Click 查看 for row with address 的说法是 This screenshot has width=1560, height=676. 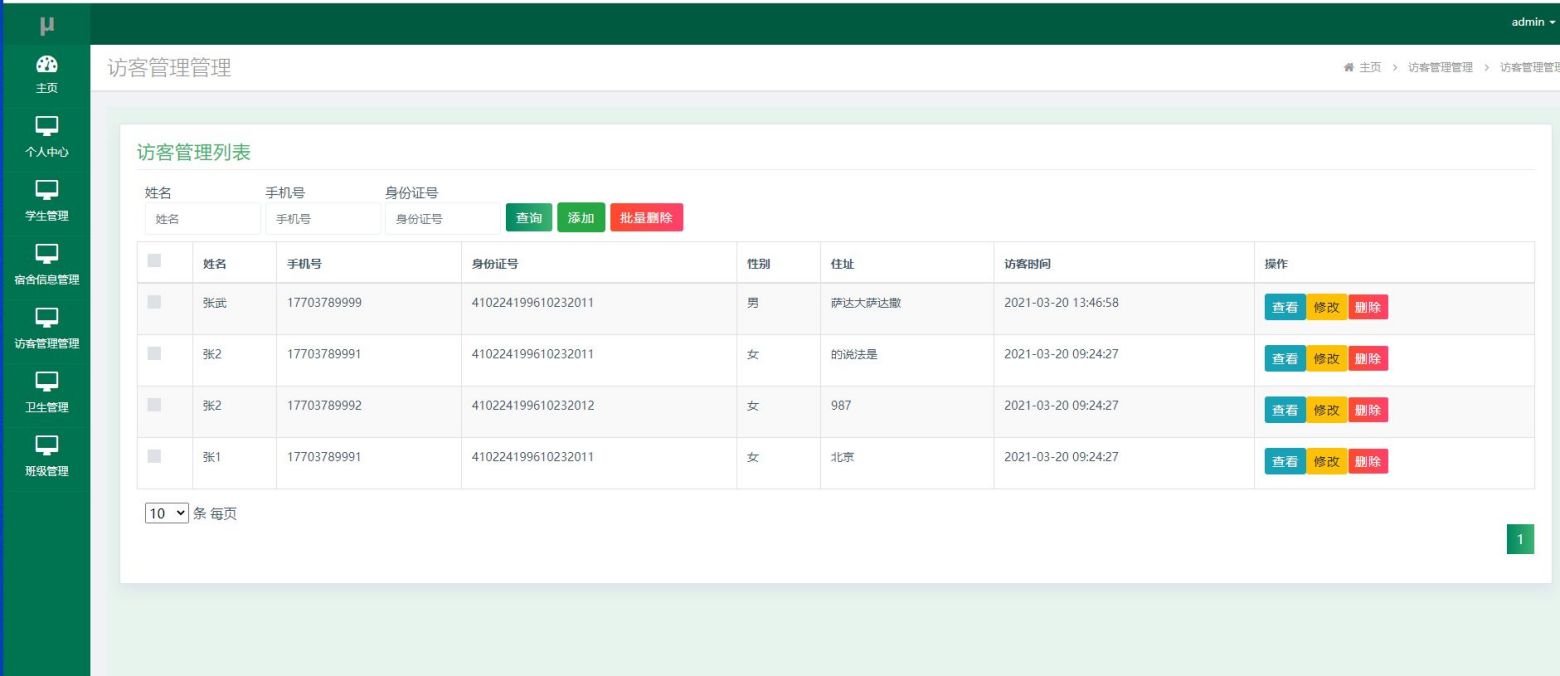[x=1285, y=359]
